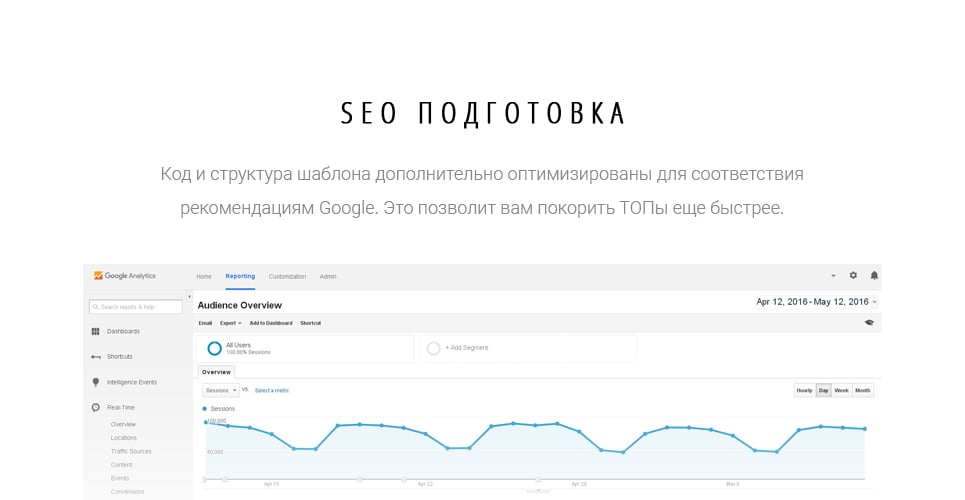
Task: Collapse the left sidebar panel arrow
Action: click(x=190, y=296)
